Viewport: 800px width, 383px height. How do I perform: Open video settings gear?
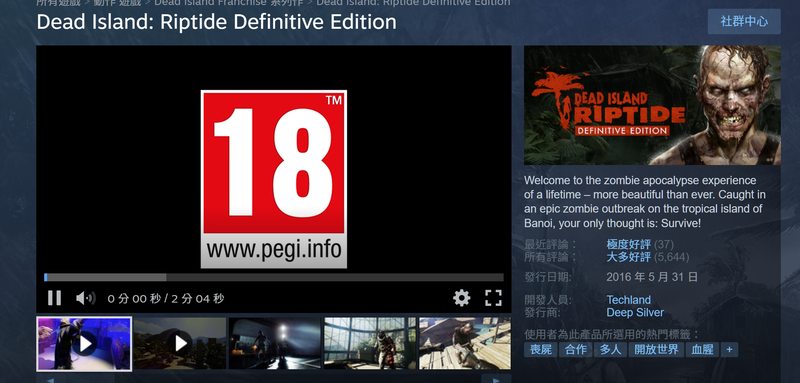(x=461, y=298)
